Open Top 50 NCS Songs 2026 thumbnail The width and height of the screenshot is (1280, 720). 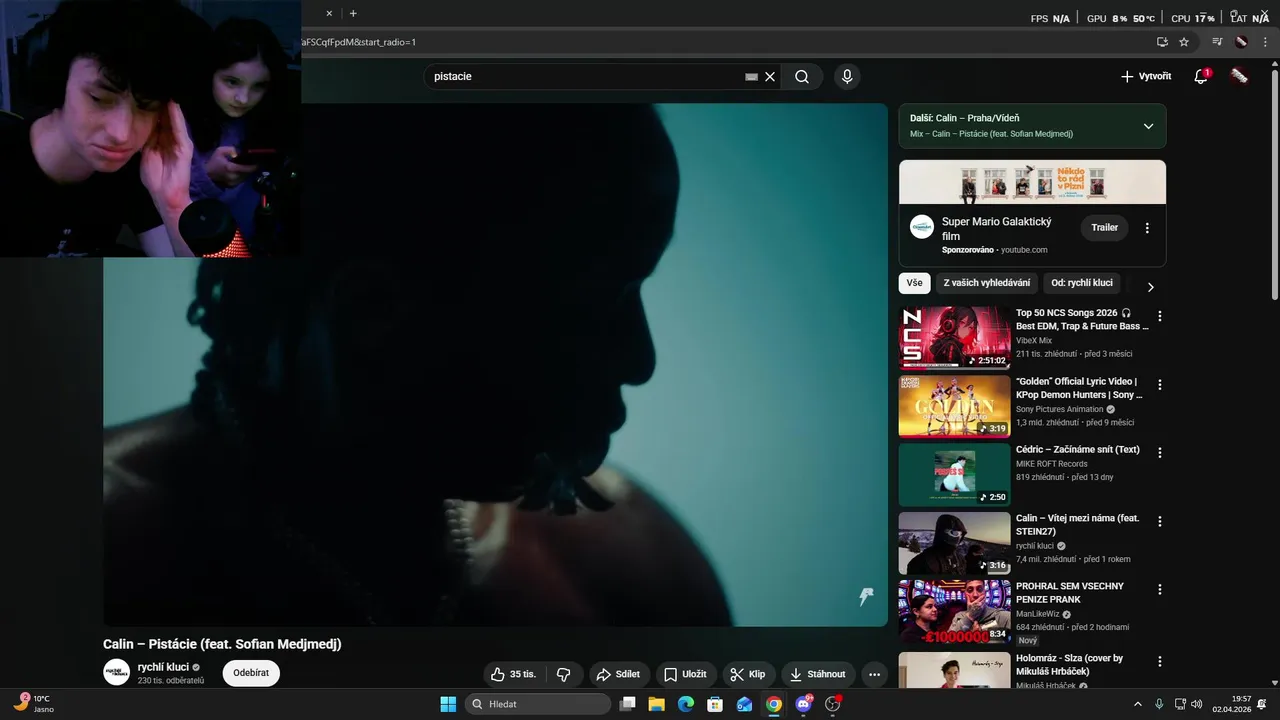pyautogui.click(x=954, y=338)
